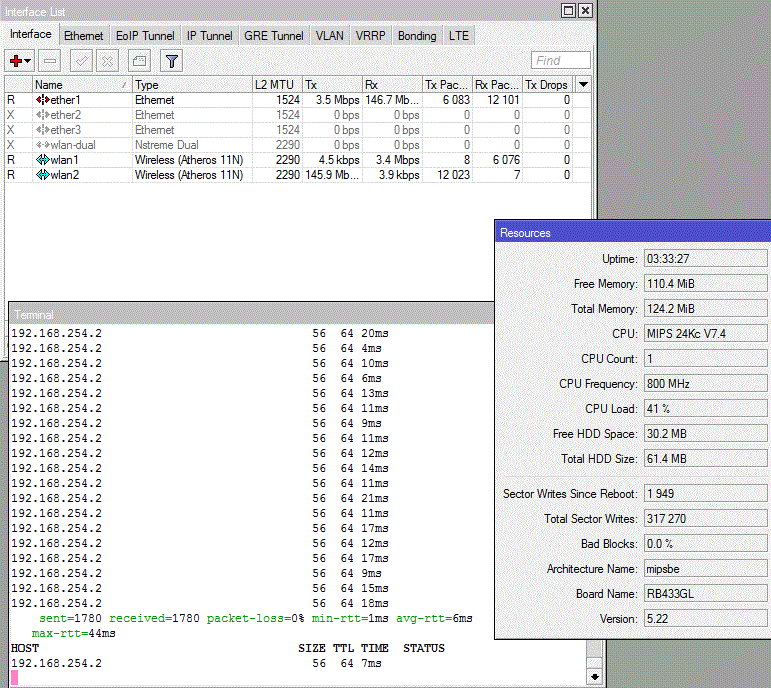Click the Comment toolbar button
The height and width of the screenshot is (688, 771).
tap(139, 61)
